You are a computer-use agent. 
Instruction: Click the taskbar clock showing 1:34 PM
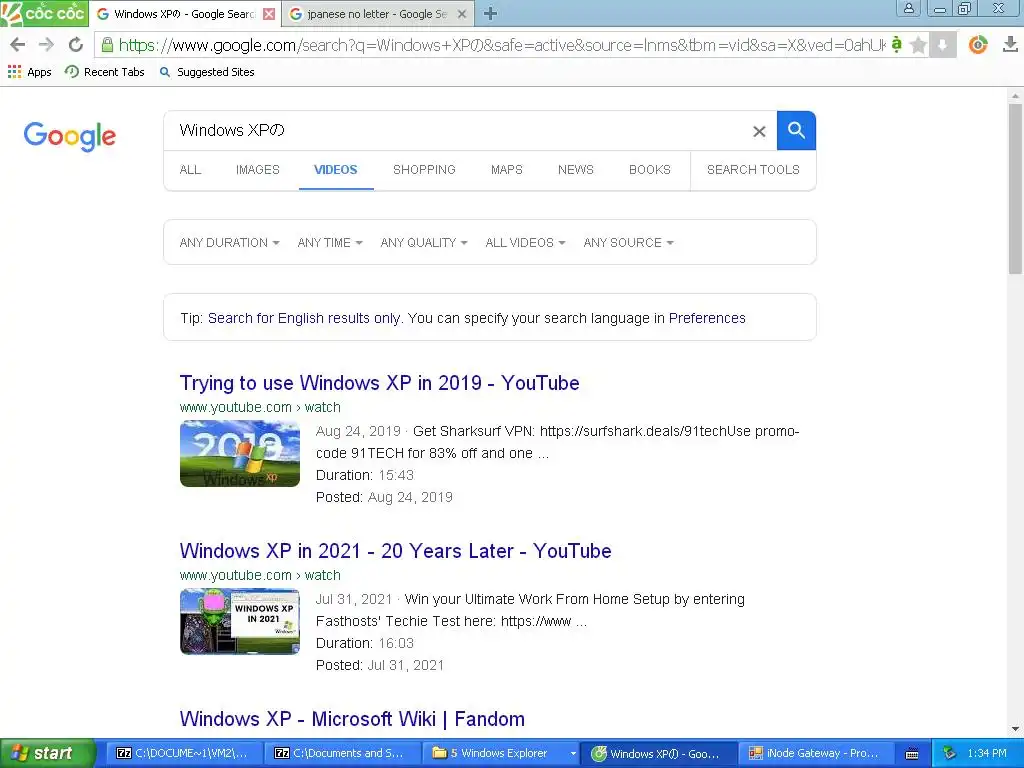pyautogui.click(x=987, y=753)
